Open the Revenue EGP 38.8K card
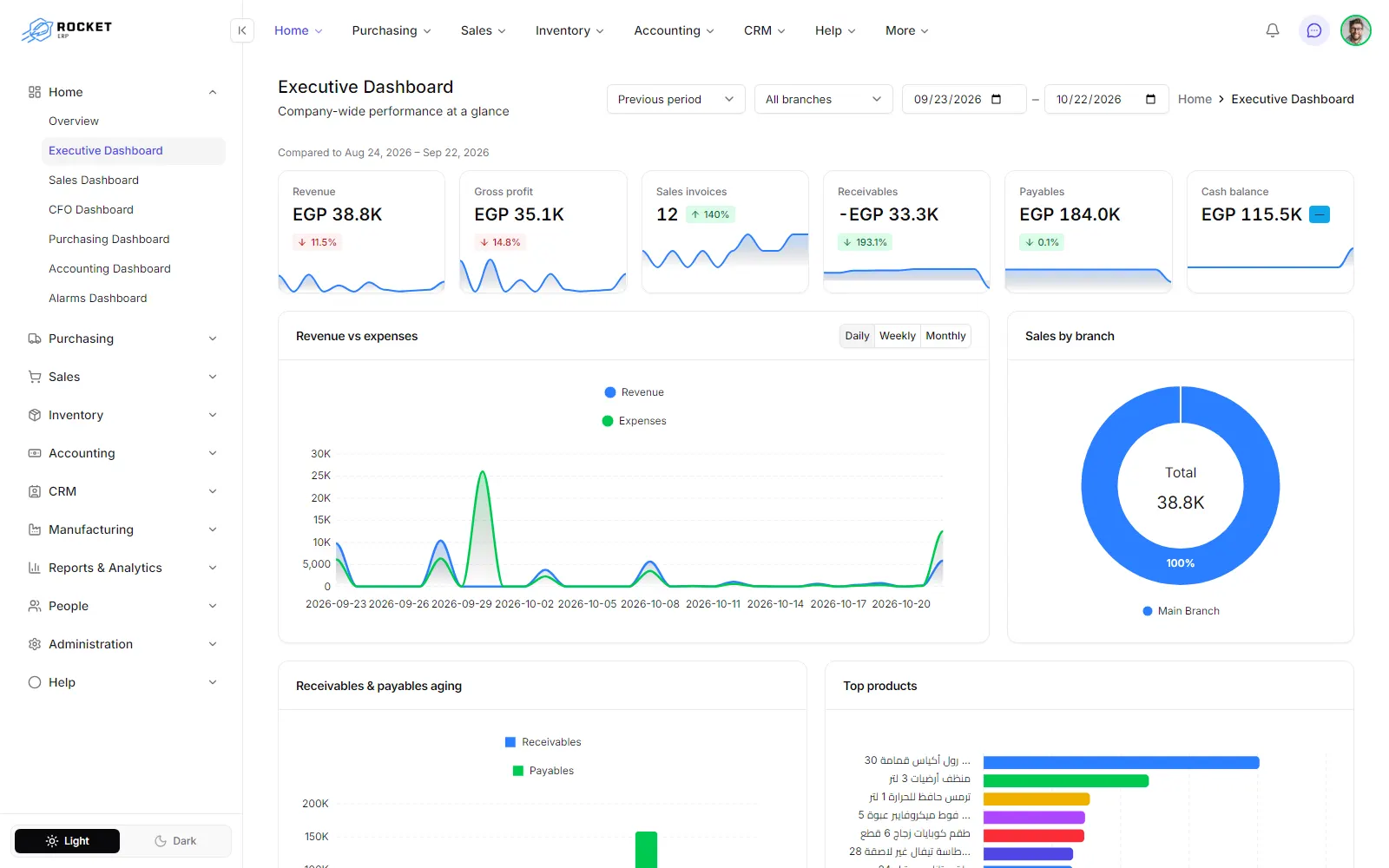 (x=361, y=232)
